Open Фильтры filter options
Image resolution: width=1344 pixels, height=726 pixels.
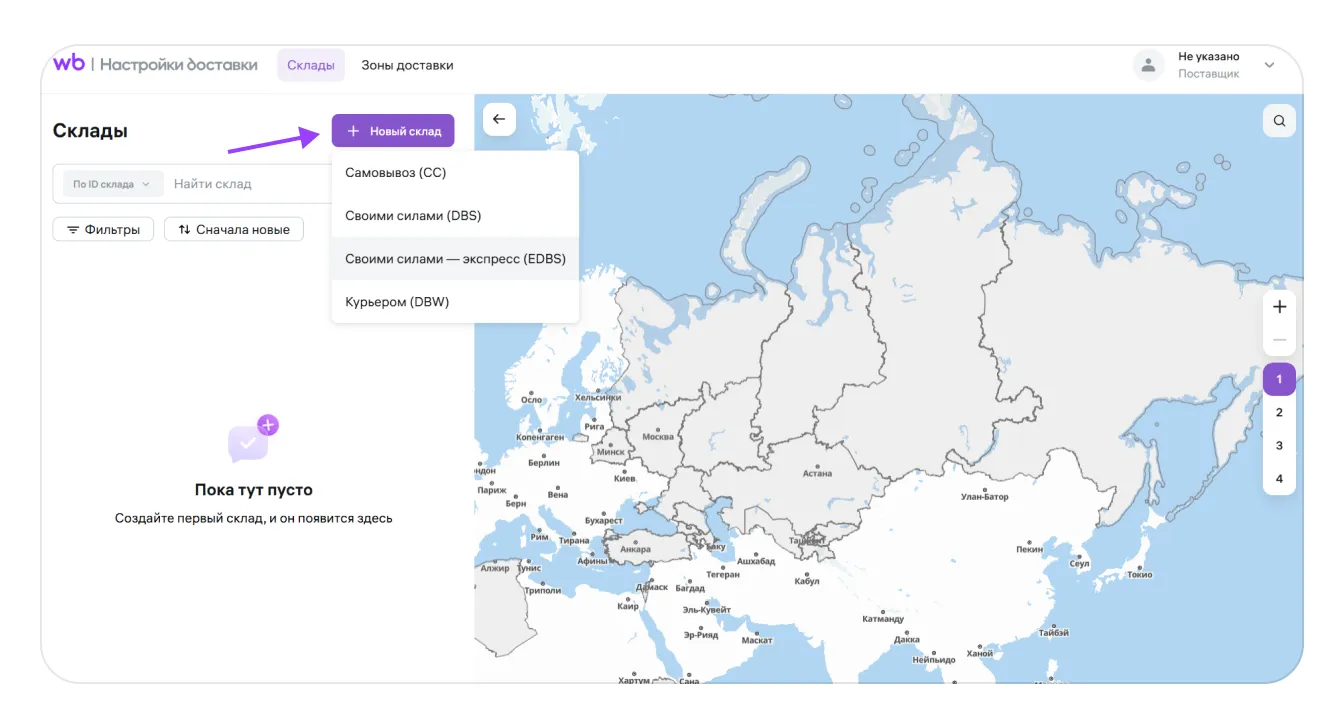point(103,230)
